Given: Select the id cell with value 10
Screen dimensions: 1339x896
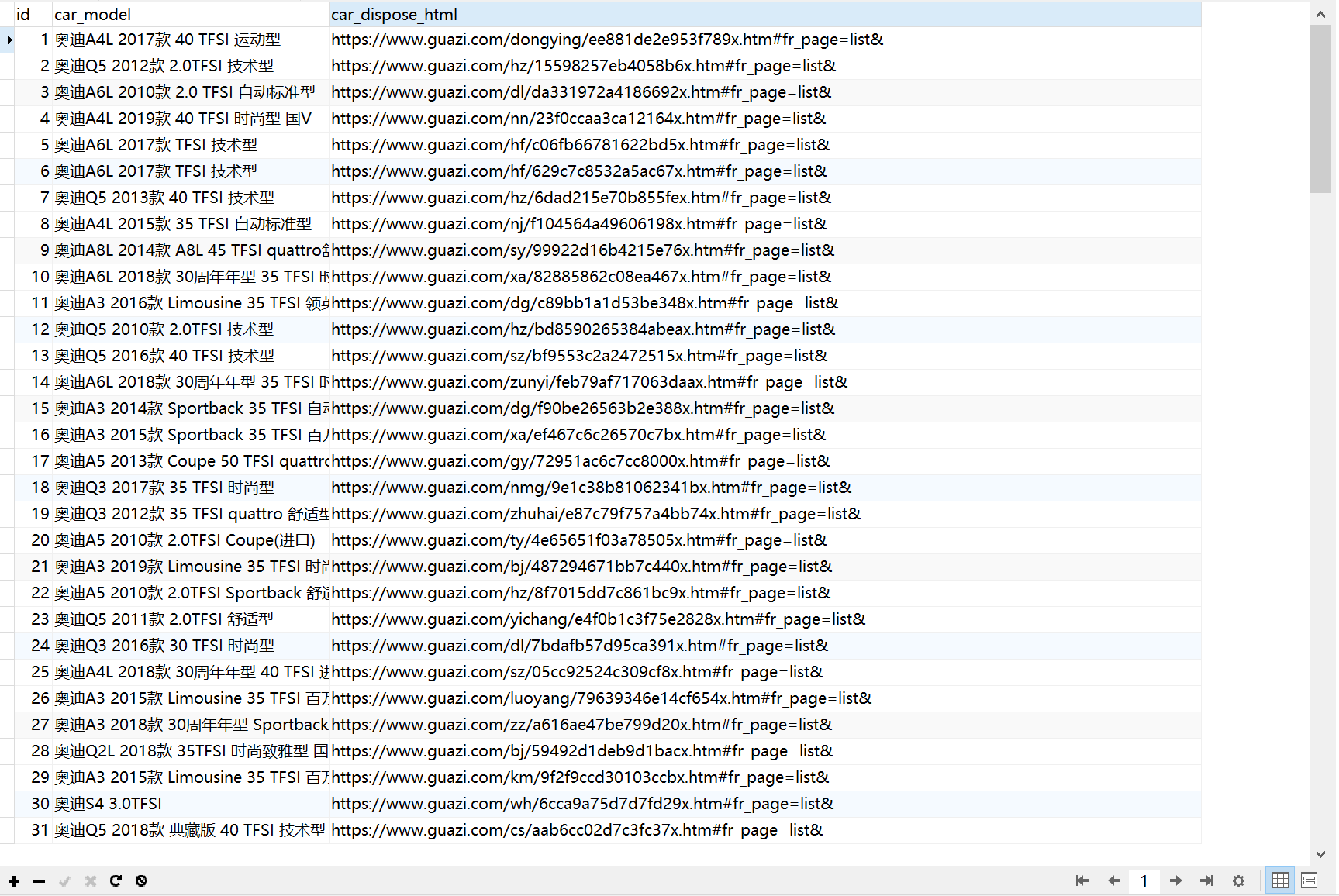Looking at the screenshot, I should pos(33,277).
